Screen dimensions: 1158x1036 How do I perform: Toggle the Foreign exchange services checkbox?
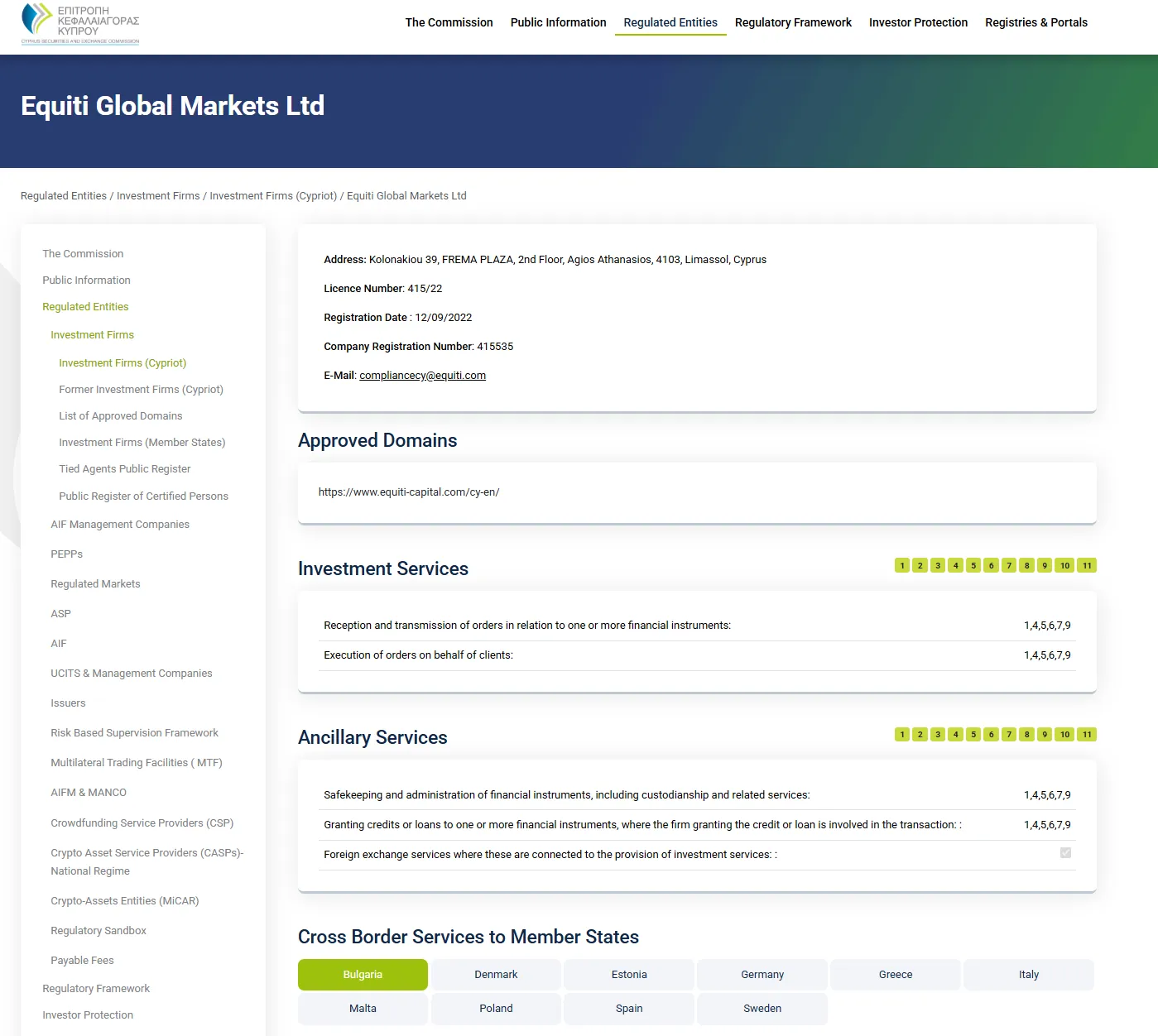click(1065, 852)
